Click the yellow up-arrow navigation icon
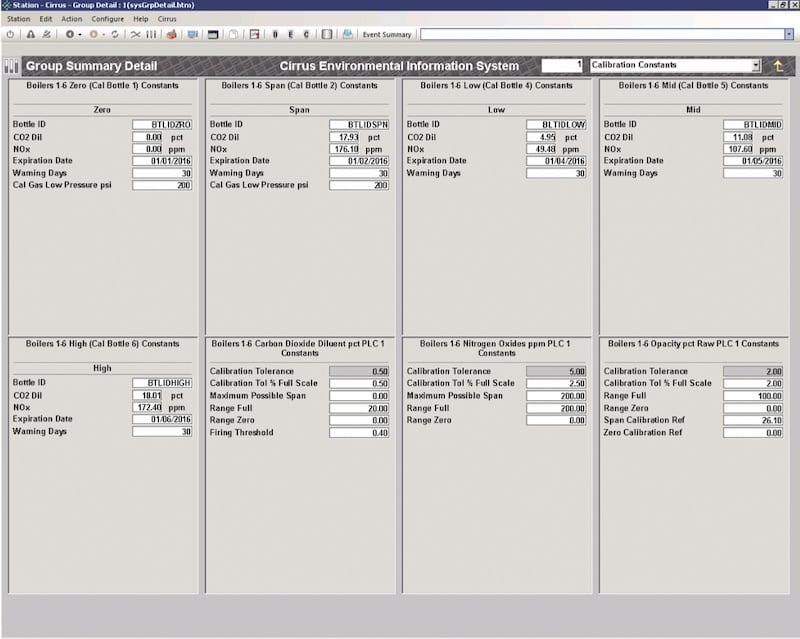The width and height of the screenshot is (800, 639). pyautogui.click(x=778, y=66)
